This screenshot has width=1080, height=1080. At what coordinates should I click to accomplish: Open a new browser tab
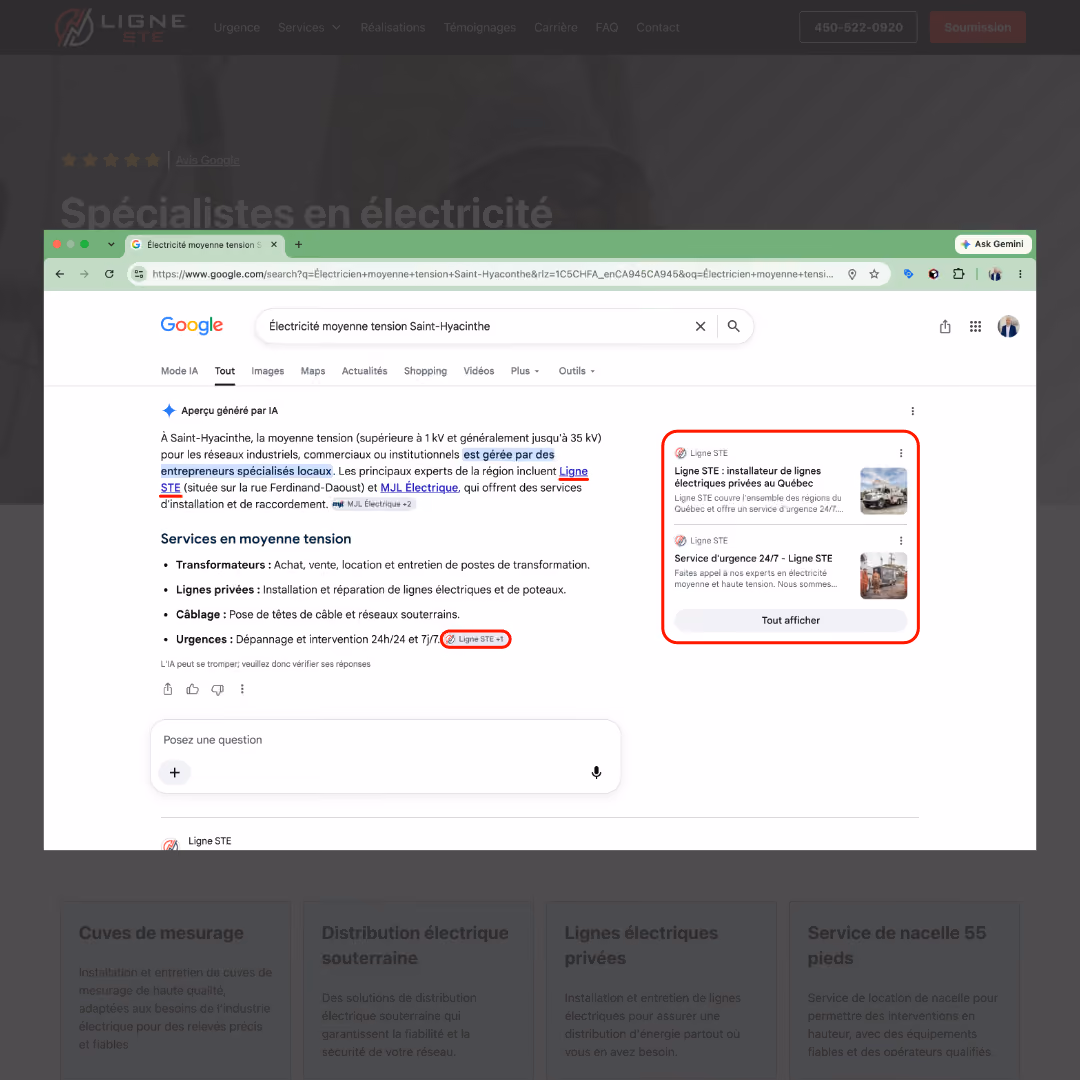click(x=298, y=245)
